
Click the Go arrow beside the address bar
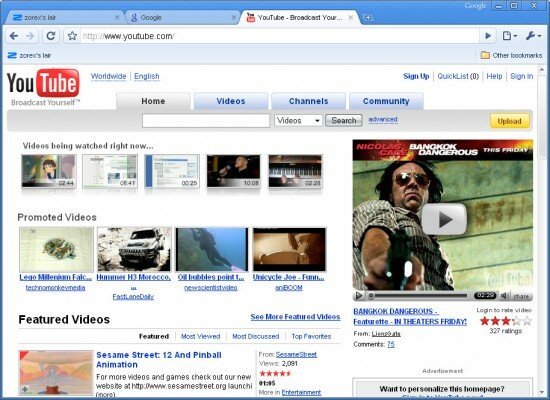[488, 36]
